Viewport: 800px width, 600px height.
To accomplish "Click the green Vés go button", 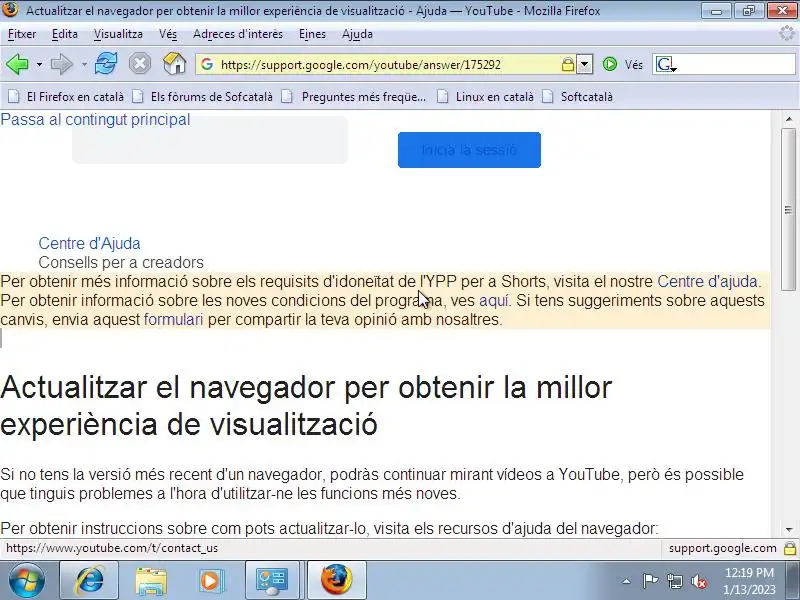I will 622,65.
